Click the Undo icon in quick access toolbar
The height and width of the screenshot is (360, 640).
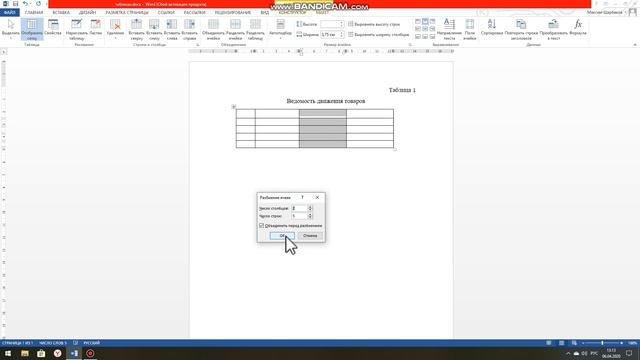tap(25, 4)
